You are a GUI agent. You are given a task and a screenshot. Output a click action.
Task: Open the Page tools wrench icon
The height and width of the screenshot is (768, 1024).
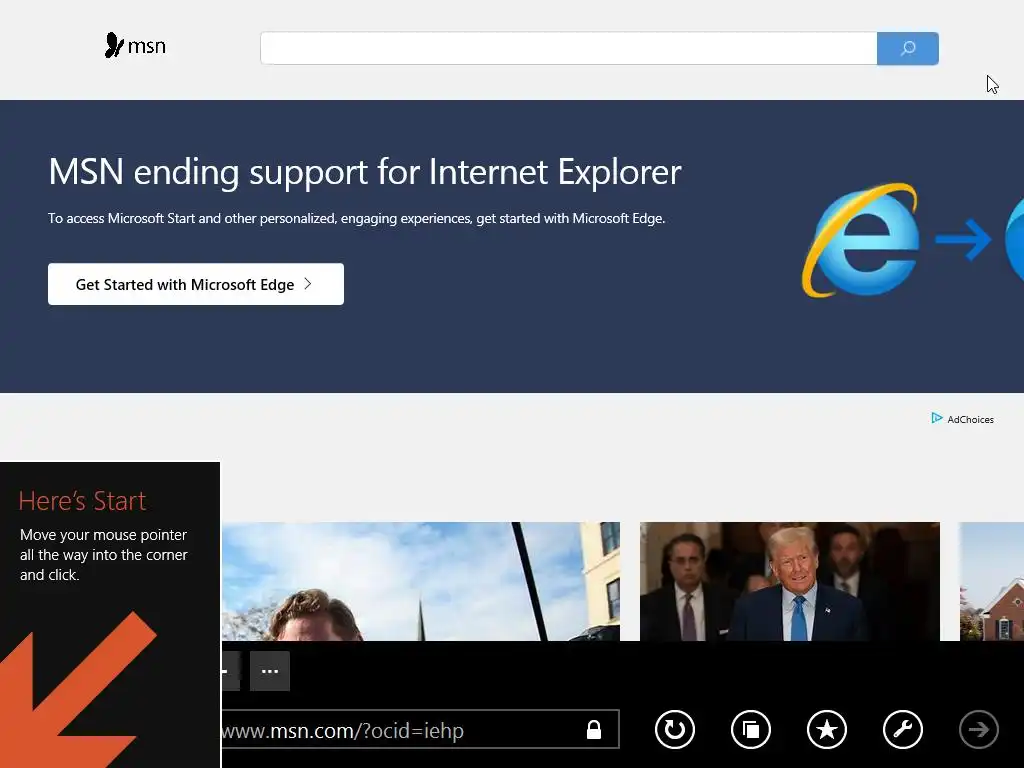[903, 729]
